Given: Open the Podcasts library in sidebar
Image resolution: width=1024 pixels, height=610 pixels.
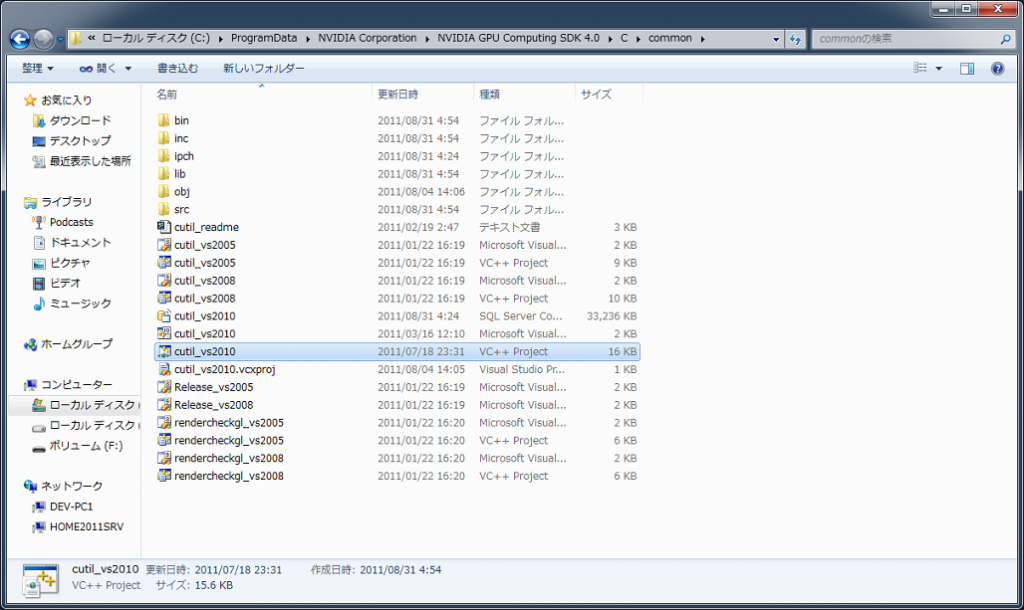Looking at the screenshot, I should pos(71,222).
